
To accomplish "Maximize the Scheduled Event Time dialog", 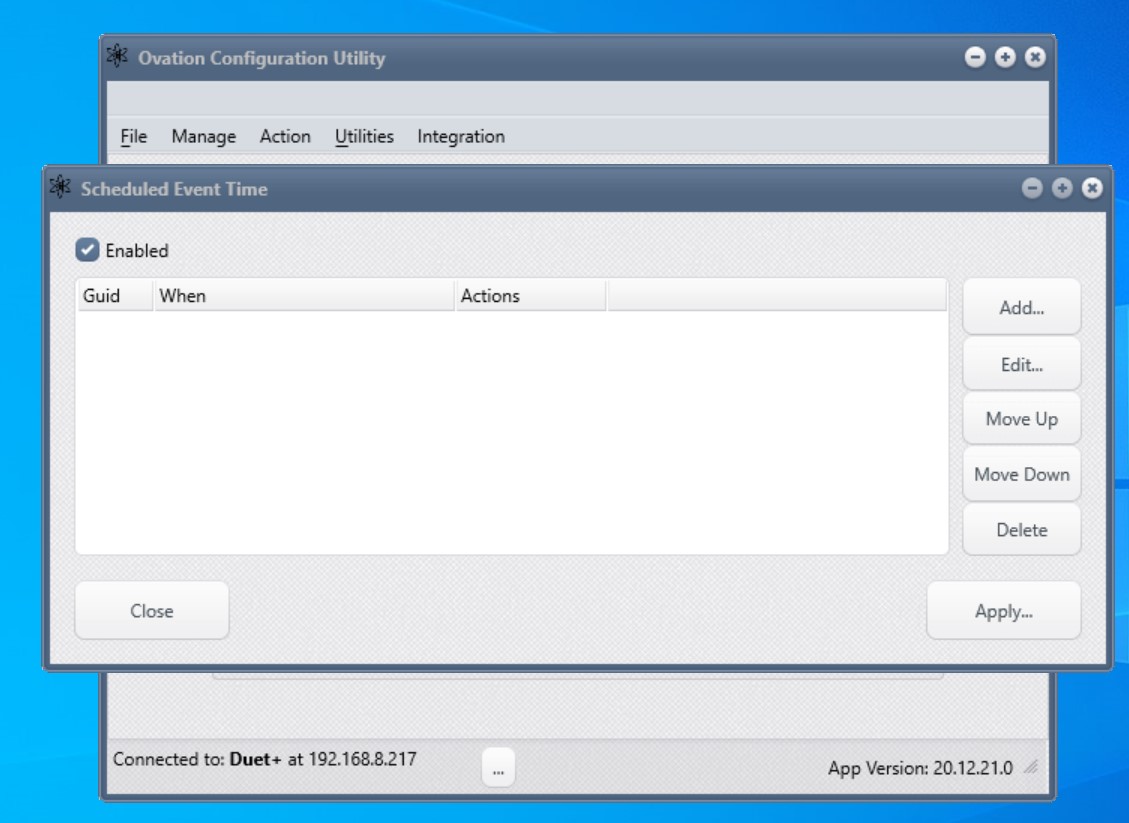I will 1062,188.
